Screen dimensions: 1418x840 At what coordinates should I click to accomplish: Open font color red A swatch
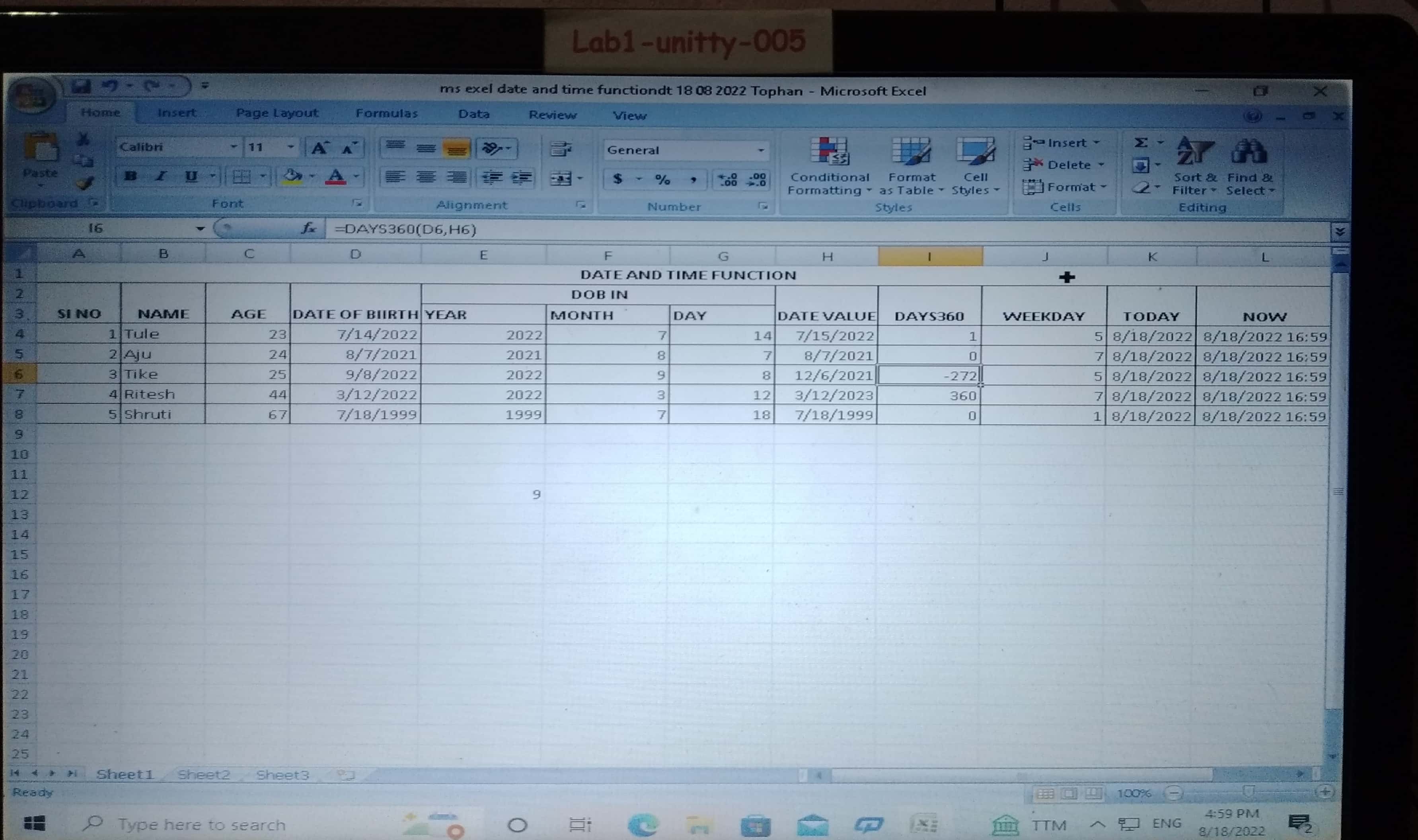point(336,177)
